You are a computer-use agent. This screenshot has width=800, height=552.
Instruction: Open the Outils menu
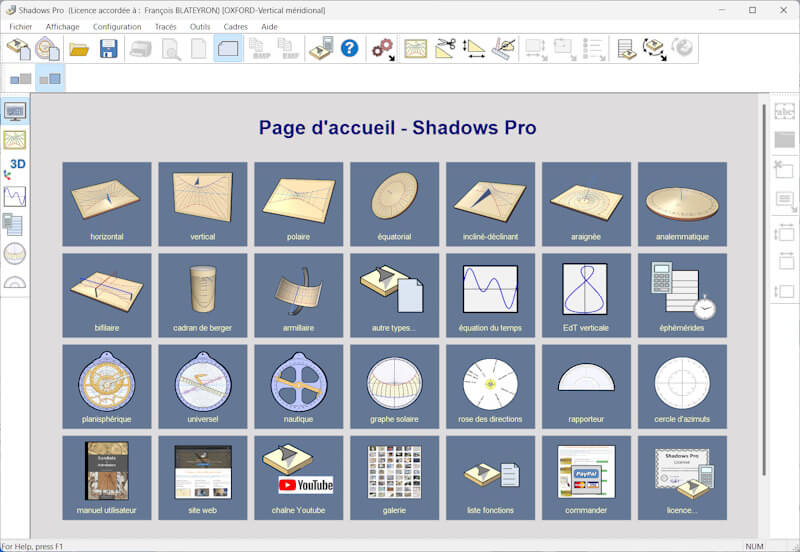click(x=199, y=27)
